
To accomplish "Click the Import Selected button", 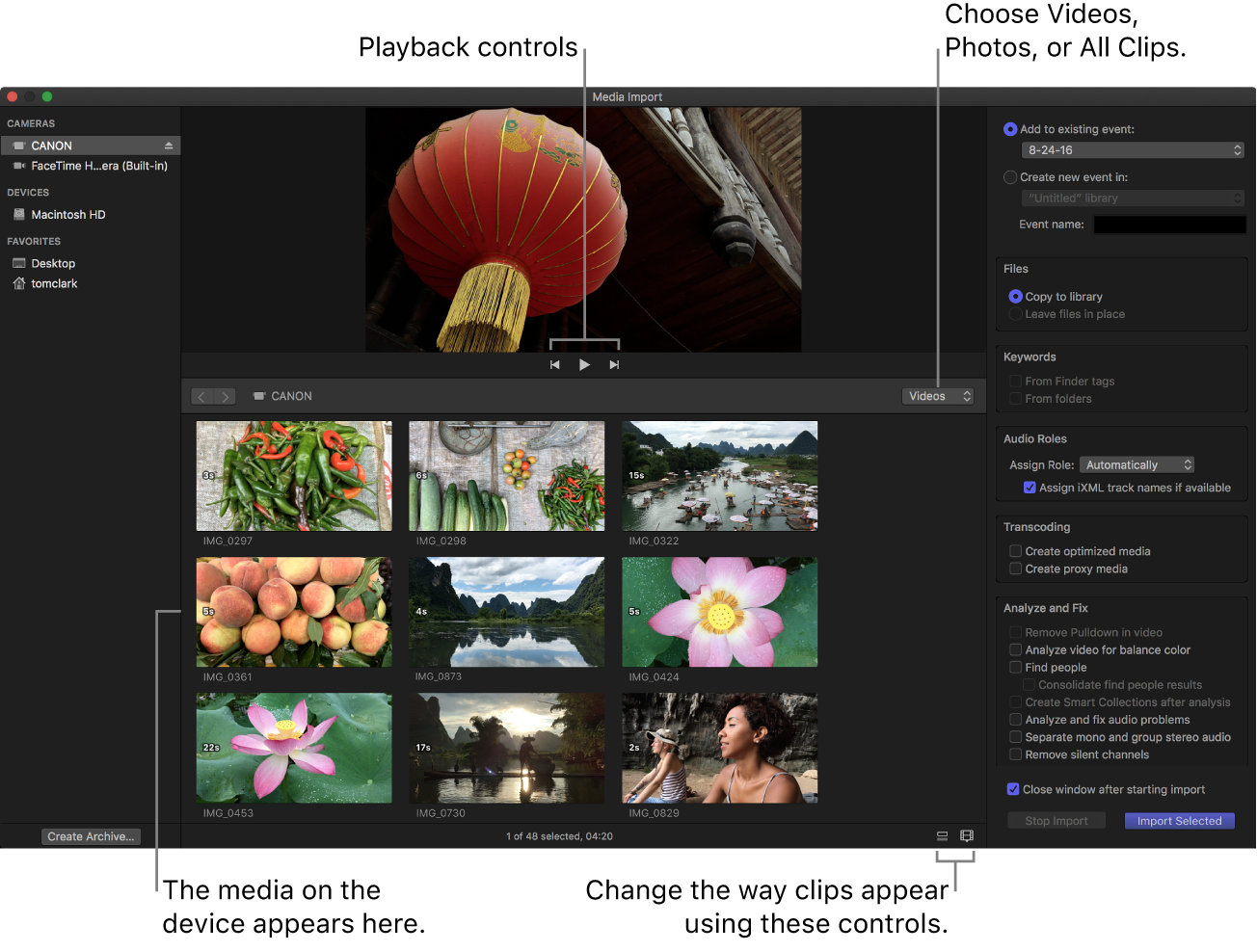I will click(x=1179, y=820).
